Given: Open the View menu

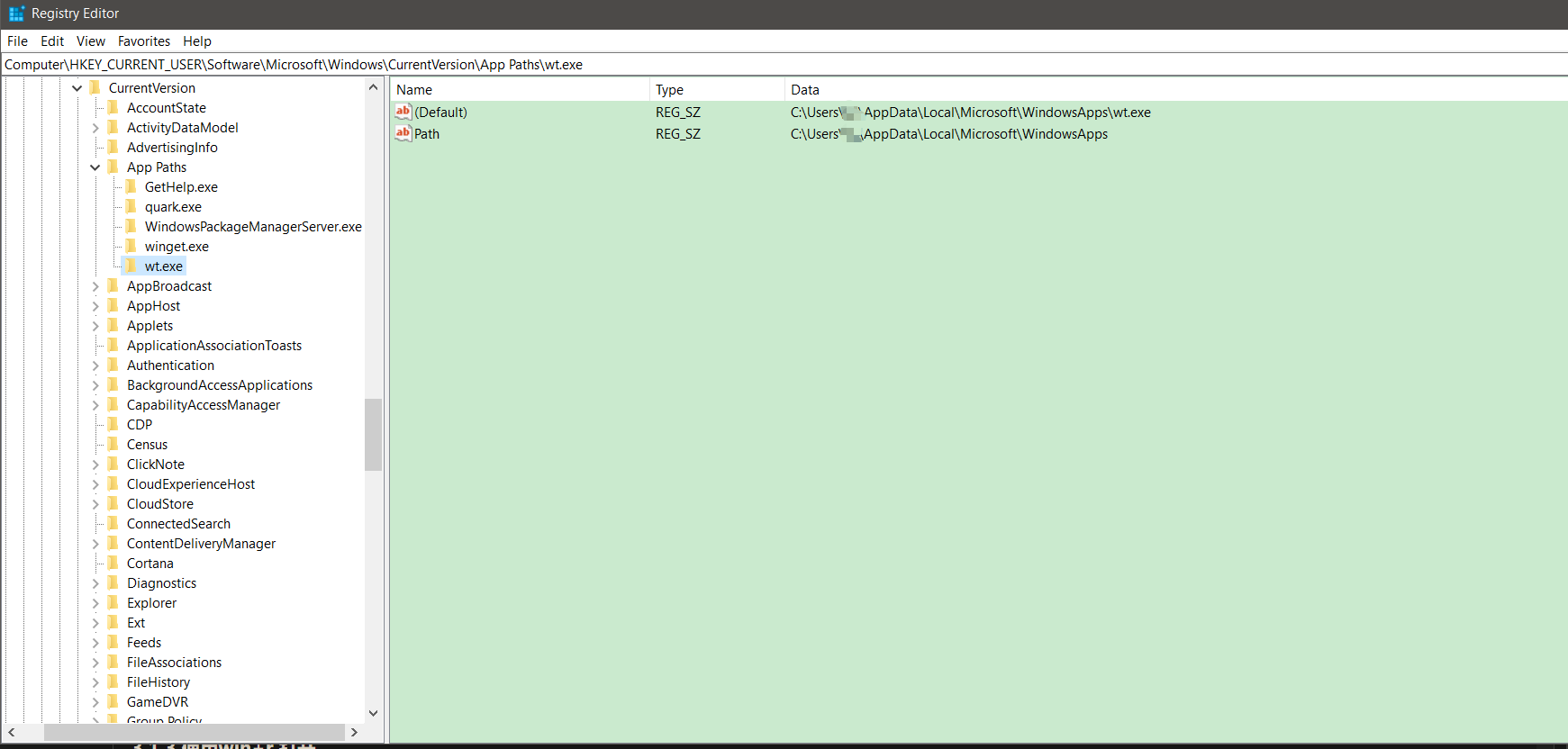Looking at the screenshot, I should click(91, 41).
